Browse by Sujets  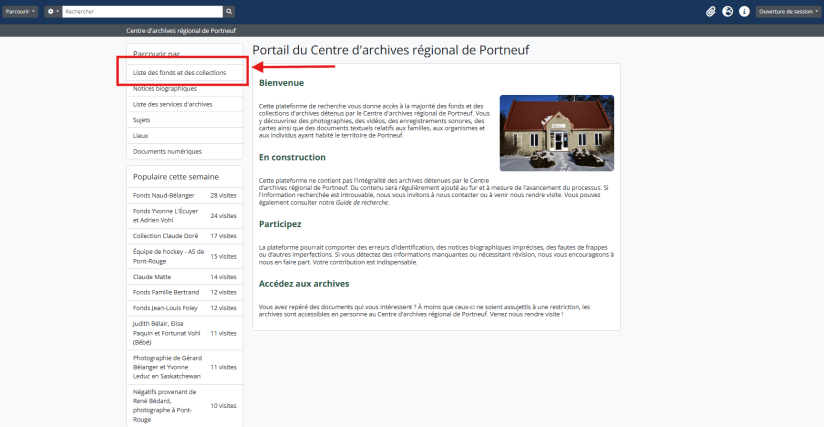coord(142,120)
